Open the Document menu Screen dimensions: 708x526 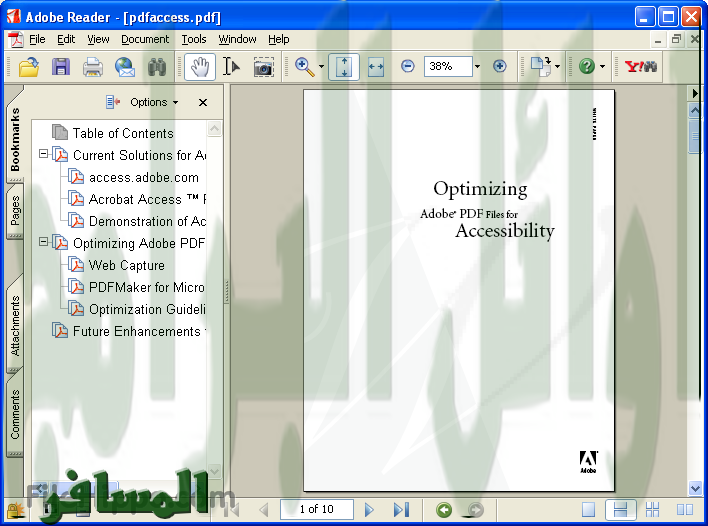(x=145, y=39)
